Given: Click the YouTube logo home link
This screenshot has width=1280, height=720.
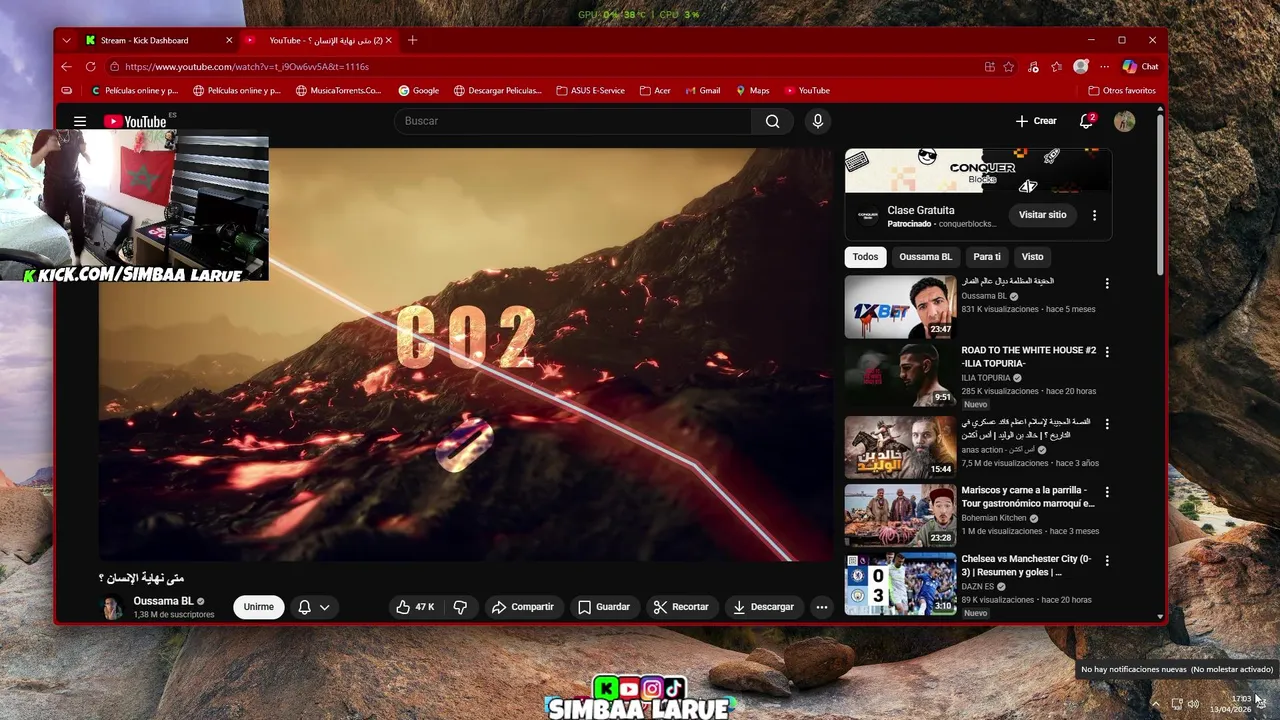Looking at the screenshot, I should coord(135,121).
